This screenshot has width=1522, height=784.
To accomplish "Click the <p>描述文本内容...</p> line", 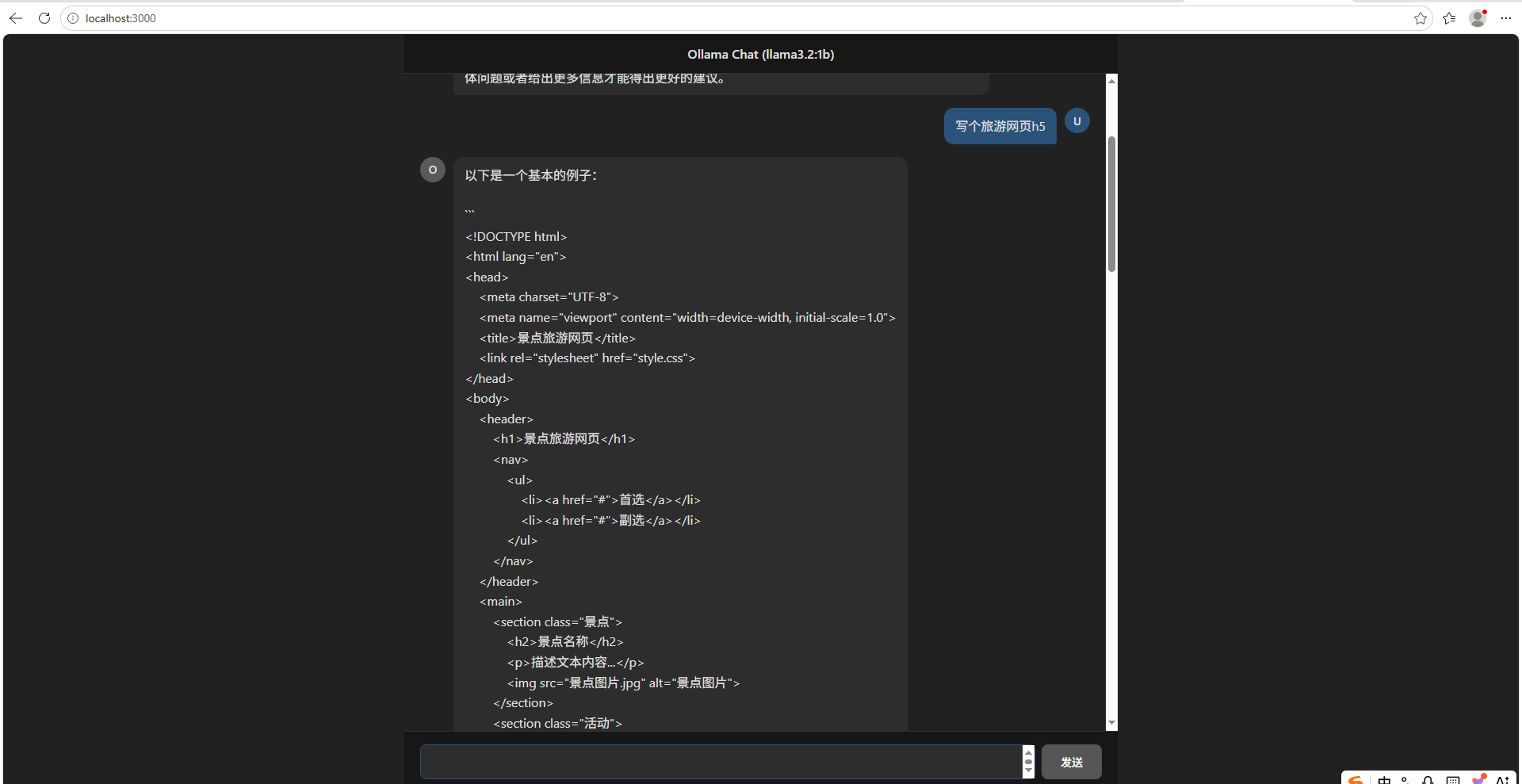I will click(576, 663).
